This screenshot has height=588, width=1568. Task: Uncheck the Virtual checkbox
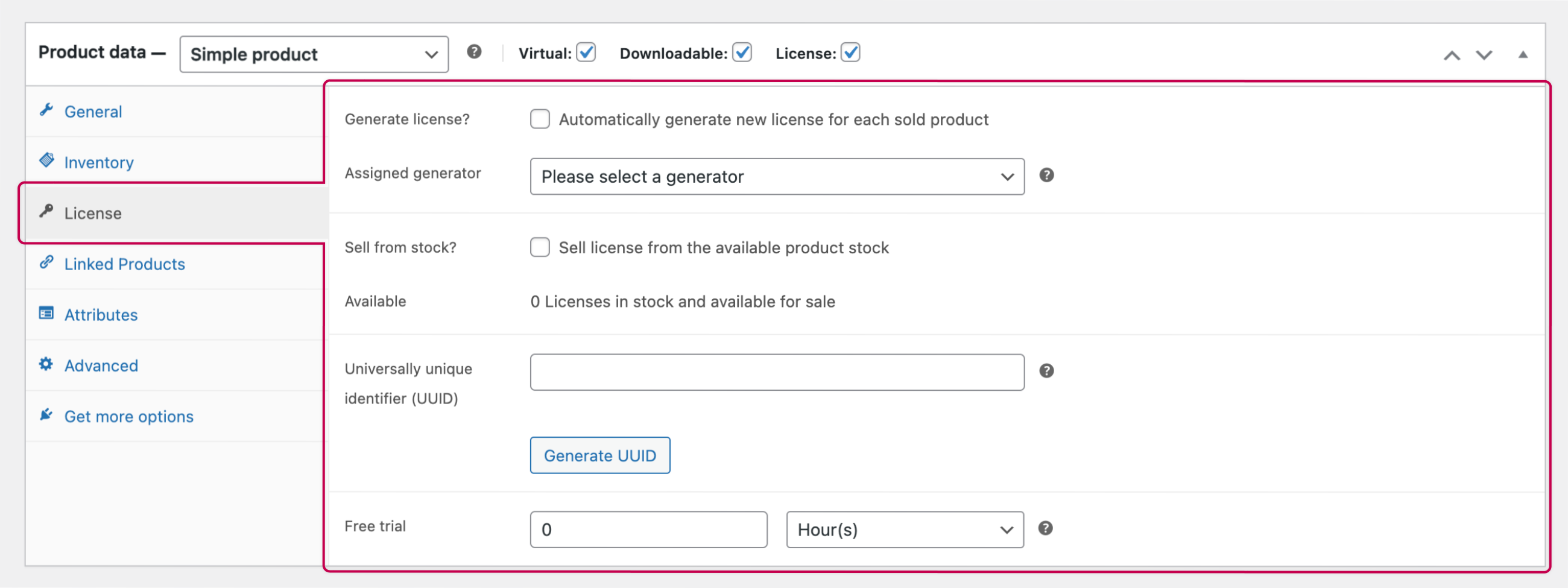click(x=586, y=52)
